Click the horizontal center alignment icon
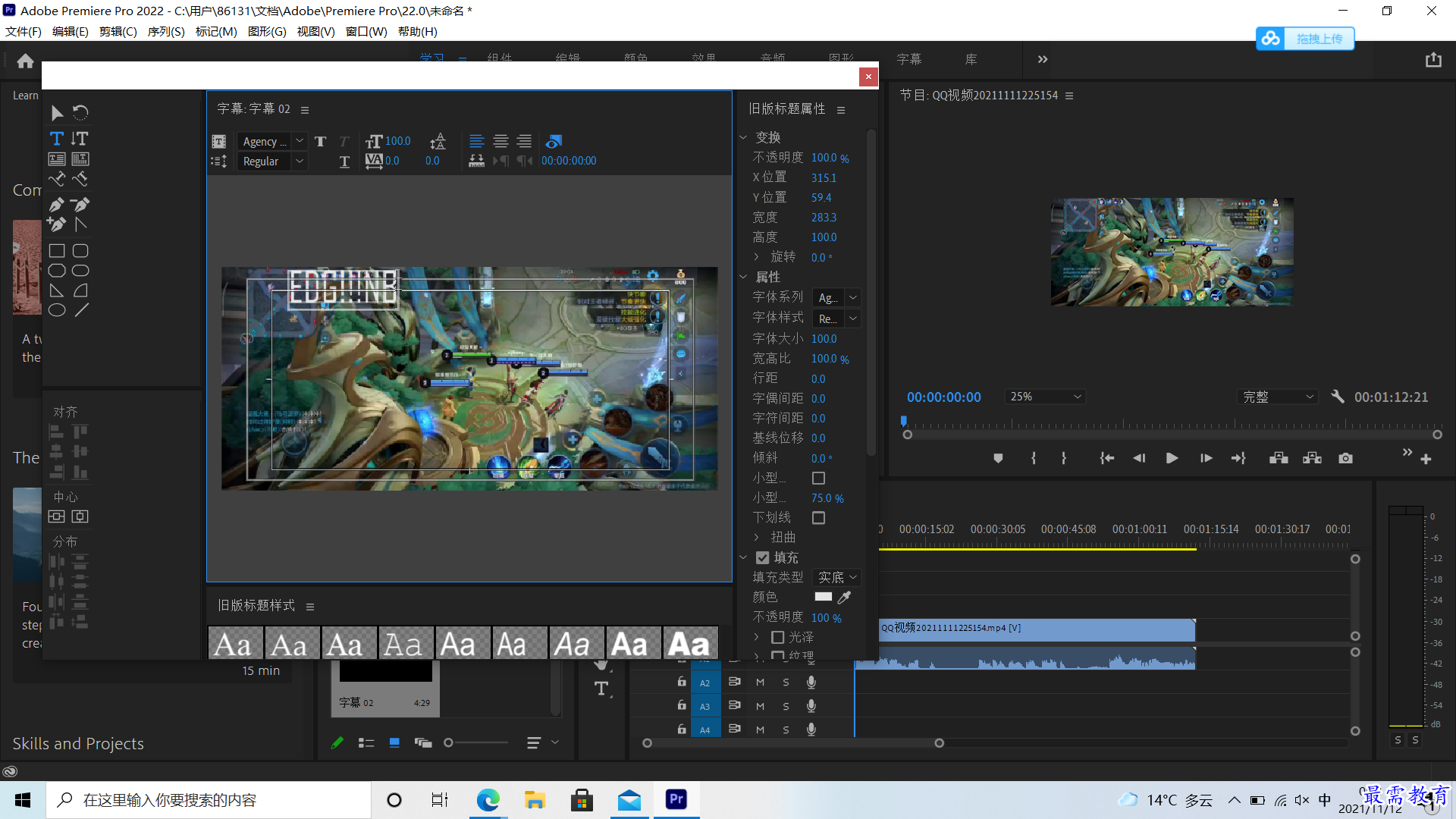Screen dimensions: 1456x819 pos(80,516)
